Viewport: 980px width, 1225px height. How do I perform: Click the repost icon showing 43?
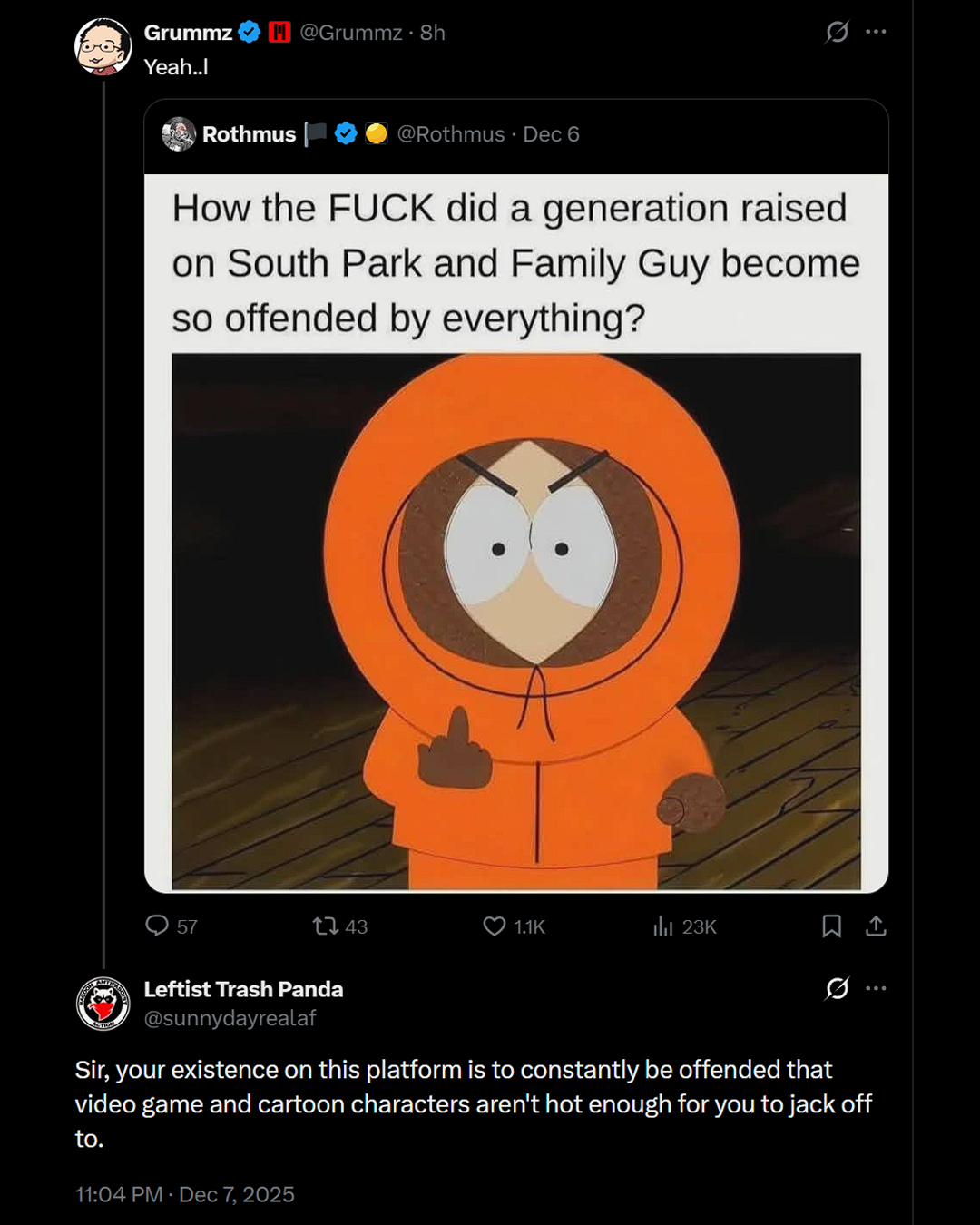coord(325,926)
